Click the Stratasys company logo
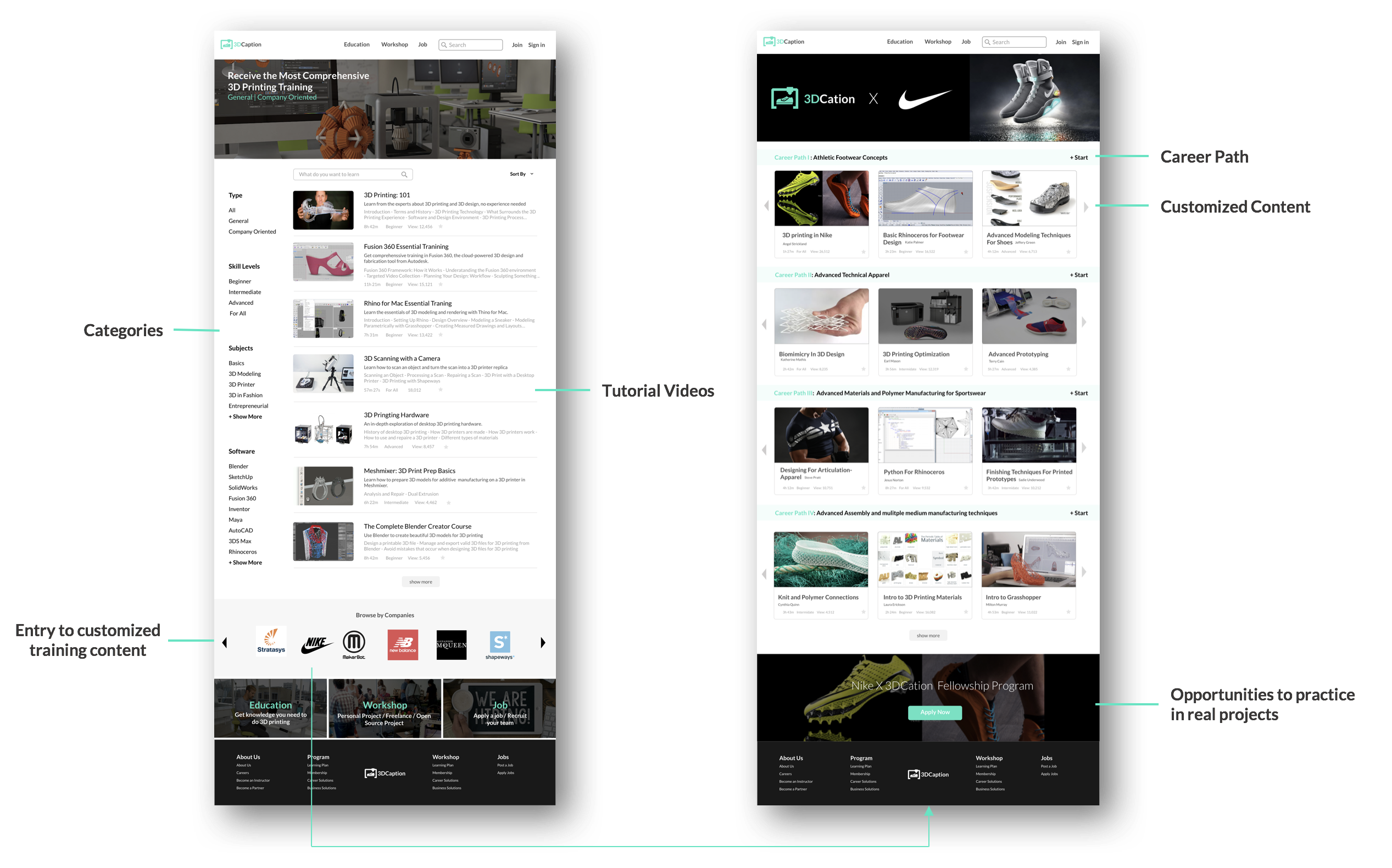Viewport: 1392px width, 868px height. pos(271,642)
